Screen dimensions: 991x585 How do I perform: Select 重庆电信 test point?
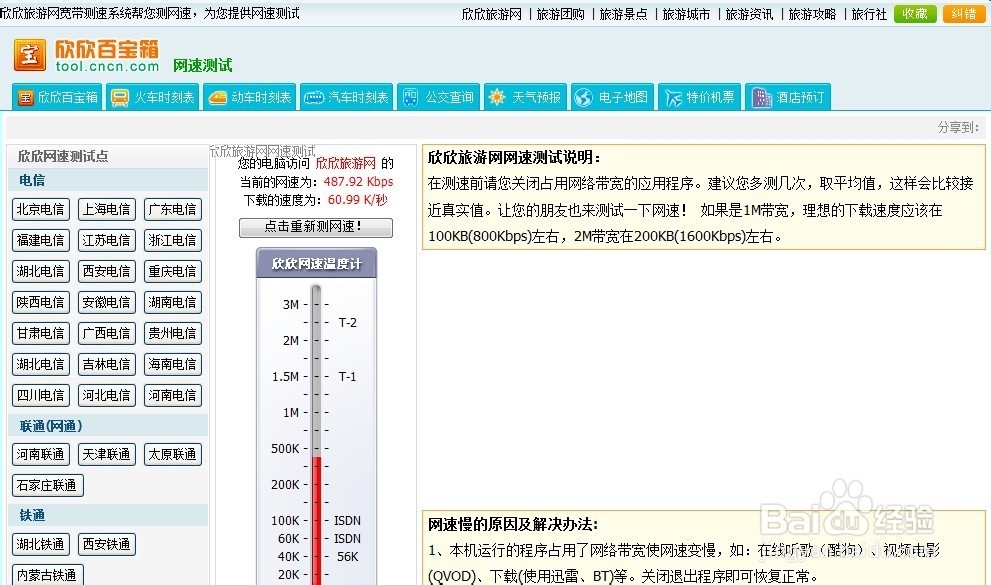point(173,271)
